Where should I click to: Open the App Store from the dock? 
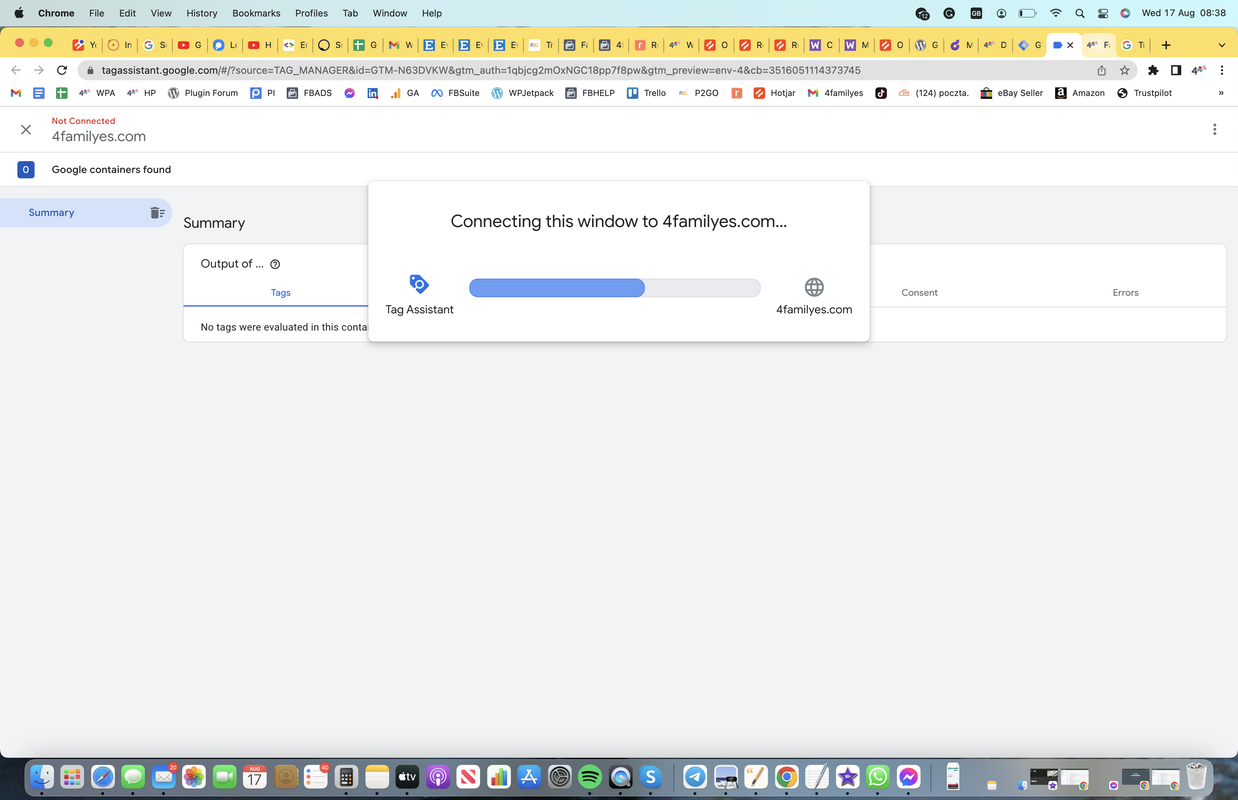point(529,776)
